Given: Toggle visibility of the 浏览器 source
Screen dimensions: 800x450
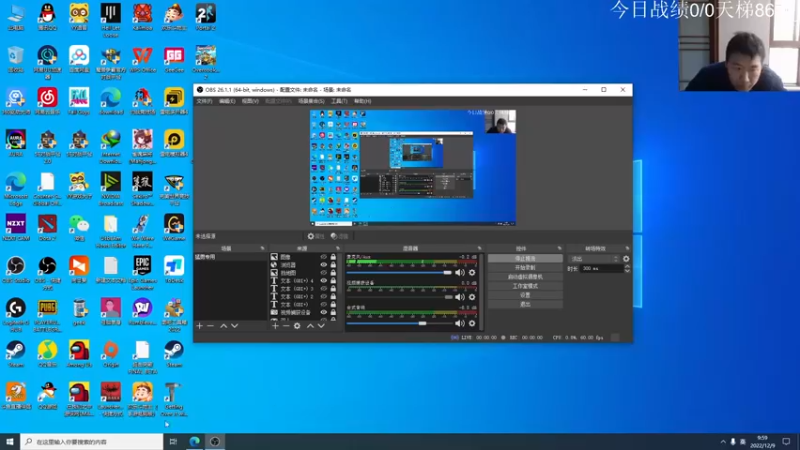Looking at the screenshot, I should pyautogui.click(x=323, y=265).
